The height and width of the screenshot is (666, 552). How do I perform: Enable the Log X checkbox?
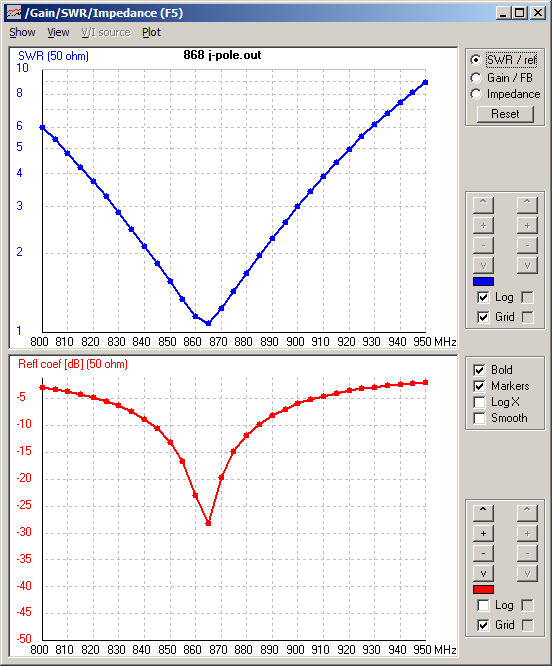(479, 402)
